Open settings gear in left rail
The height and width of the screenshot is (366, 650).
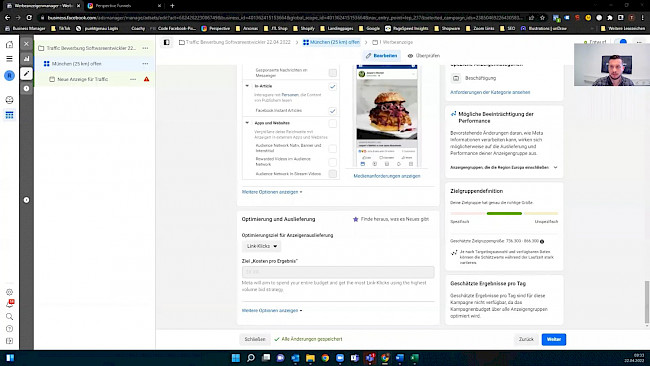click(9, 292)
